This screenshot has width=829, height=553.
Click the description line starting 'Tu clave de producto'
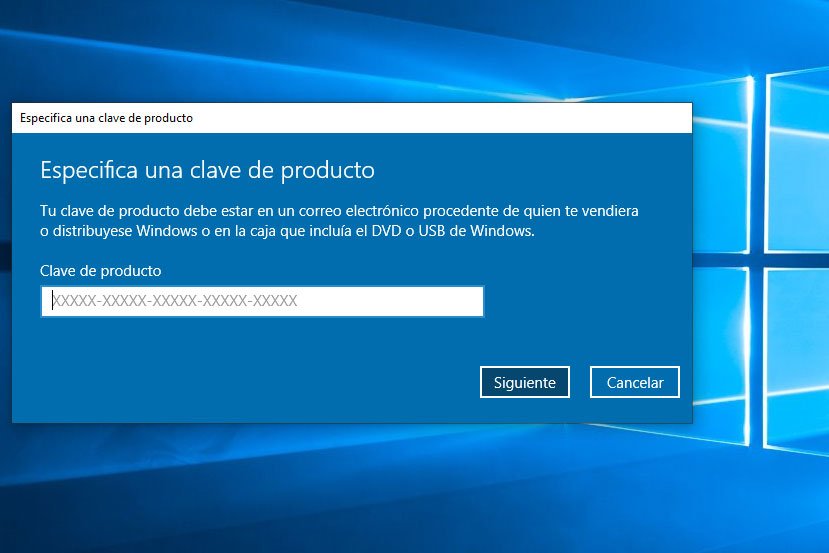(338, 211)
